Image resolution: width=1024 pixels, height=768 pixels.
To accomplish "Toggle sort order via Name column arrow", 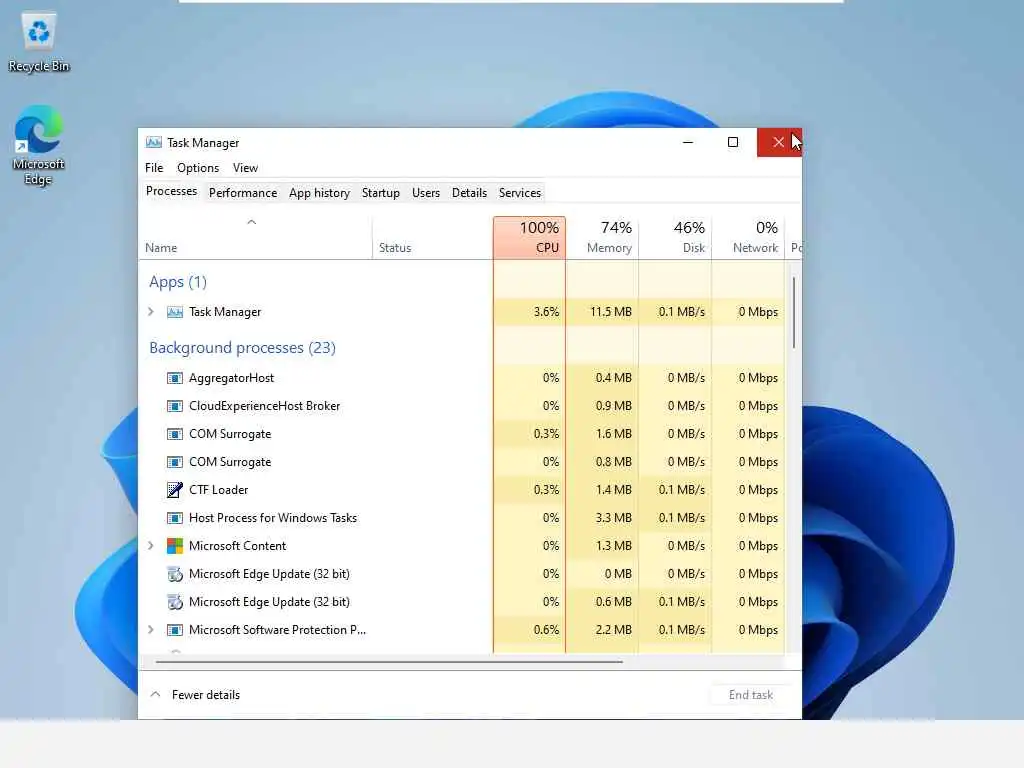I will (x=251, y=222).
